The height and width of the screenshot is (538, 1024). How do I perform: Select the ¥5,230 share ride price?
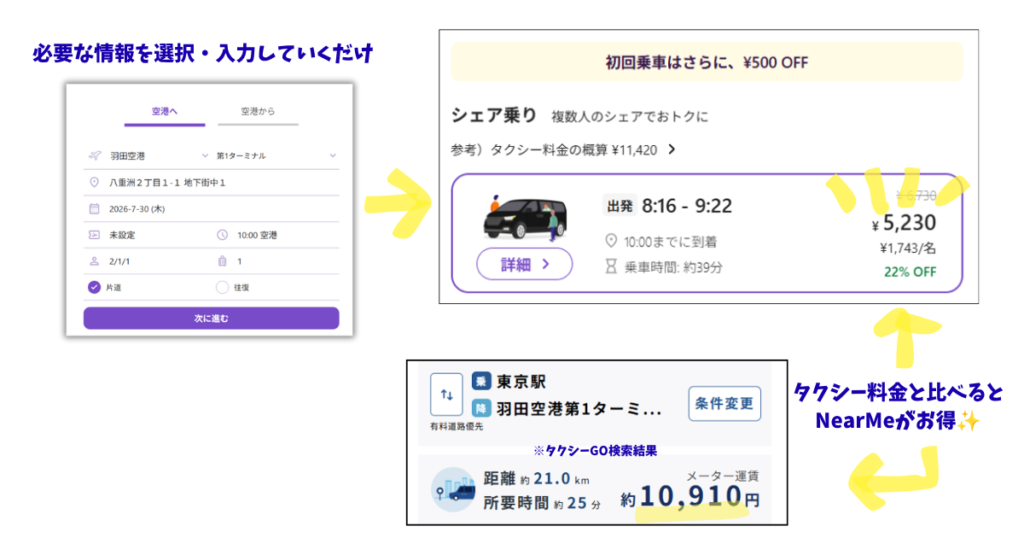click(904, 223)
